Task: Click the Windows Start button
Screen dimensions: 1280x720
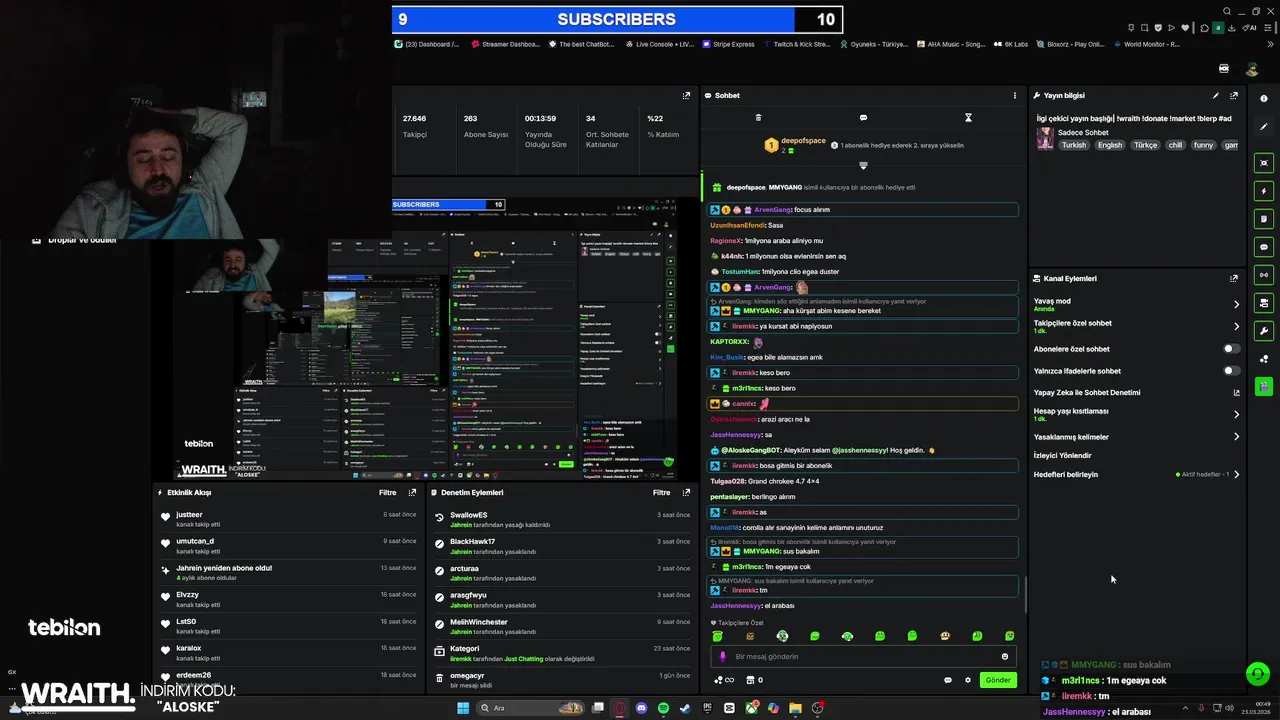Action: (463, 708)
